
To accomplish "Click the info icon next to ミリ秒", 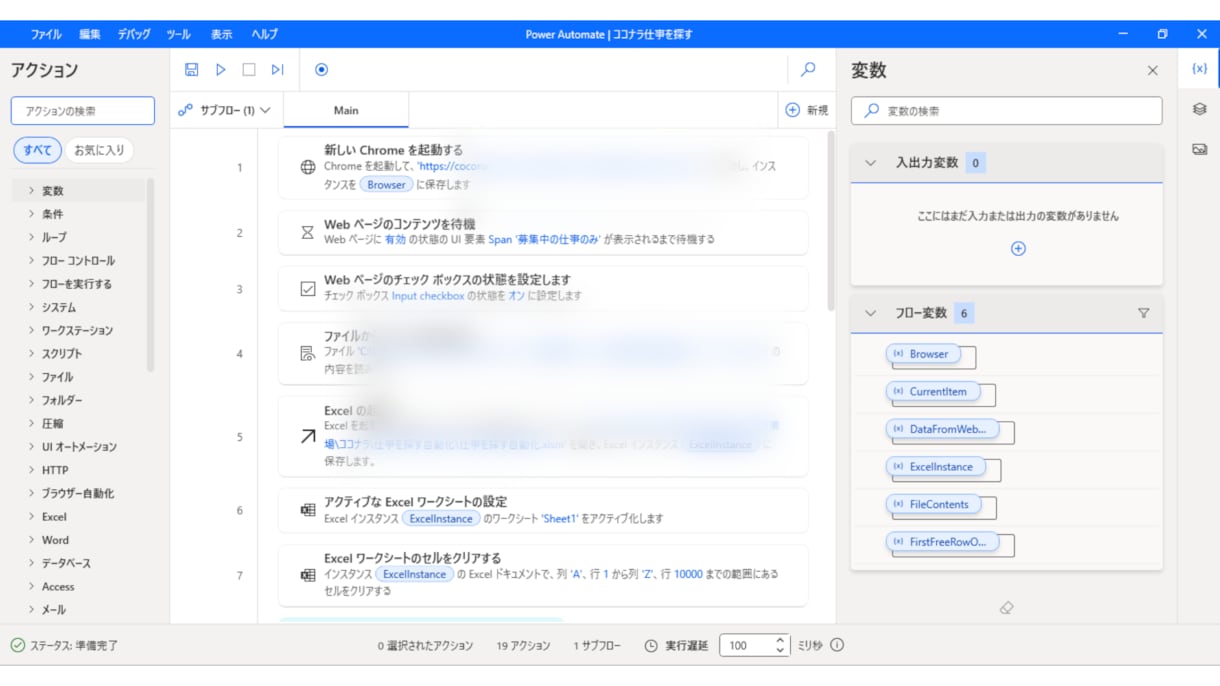I will point(837,645).
